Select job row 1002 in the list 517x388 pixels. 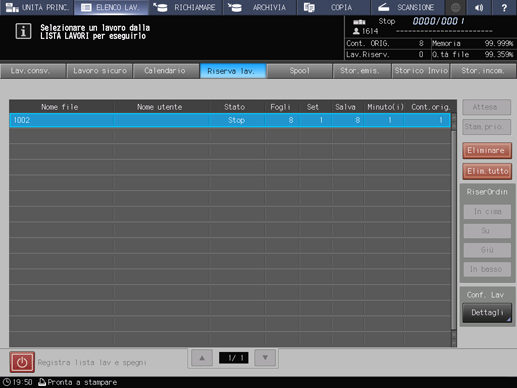click(x=230, y=120)
